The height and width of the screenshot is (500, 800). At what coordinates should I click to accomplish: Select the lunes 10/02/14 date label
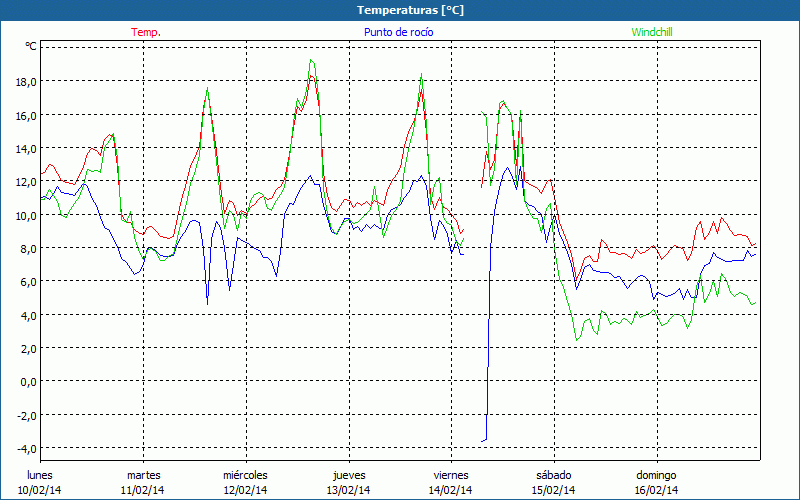point(40,482)
